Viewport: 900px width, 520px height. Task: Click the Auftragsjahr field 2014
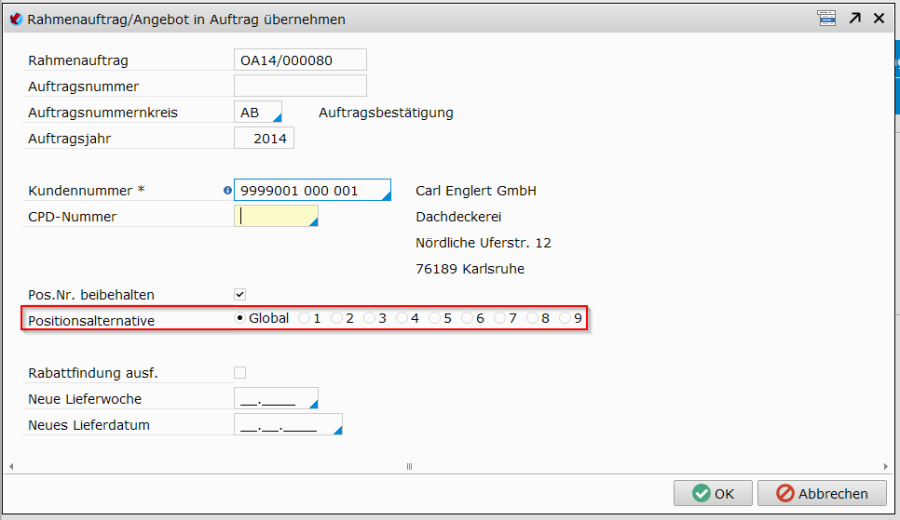[x=264, y=138]
